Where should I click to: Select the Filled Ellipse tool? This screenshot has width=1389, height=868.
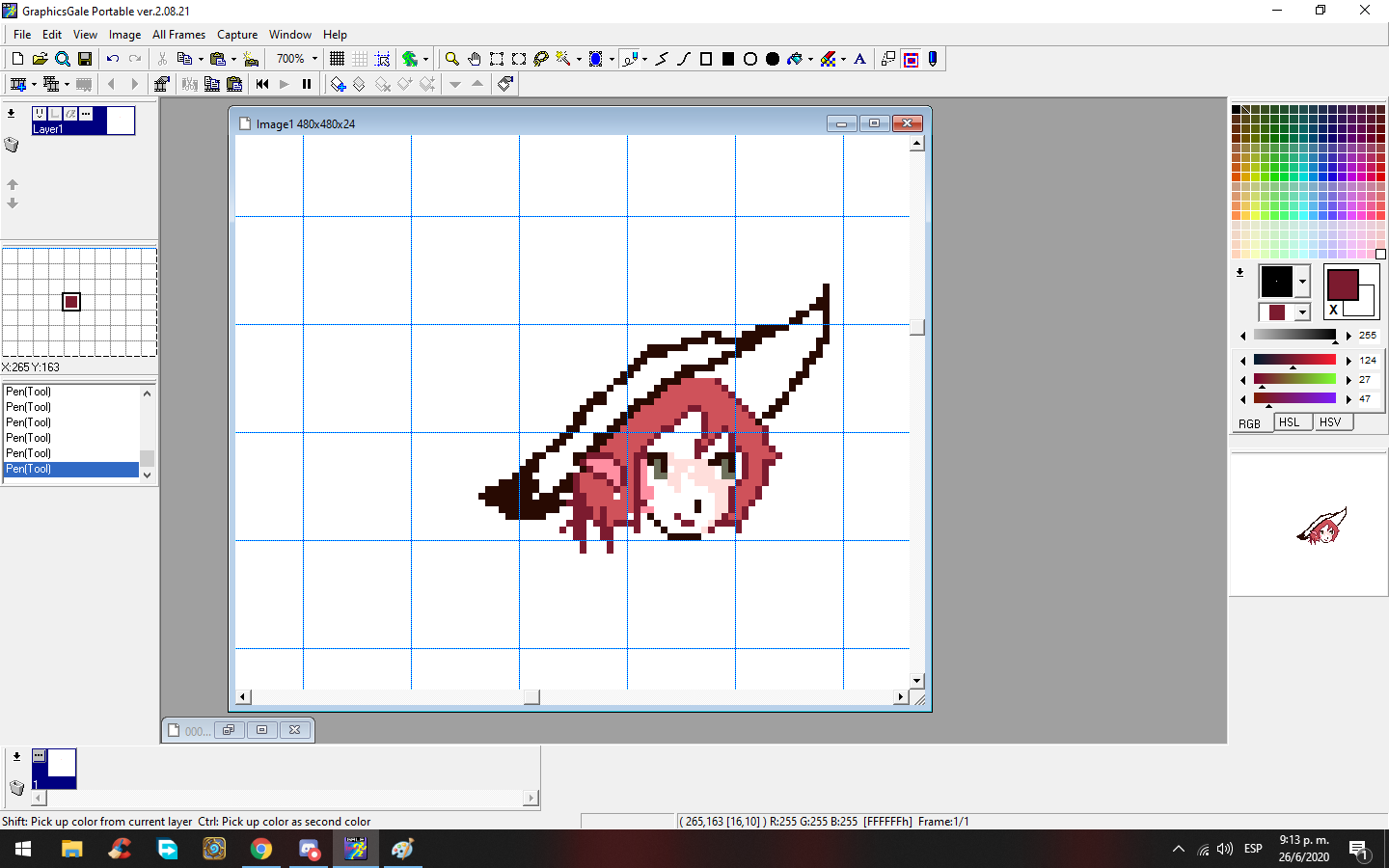coord(773,59)
